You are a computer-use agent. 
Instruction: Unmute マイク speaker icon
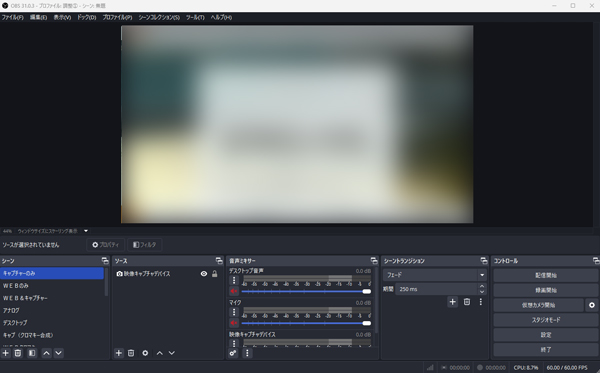pyautogui.click(x=234, y=323)
